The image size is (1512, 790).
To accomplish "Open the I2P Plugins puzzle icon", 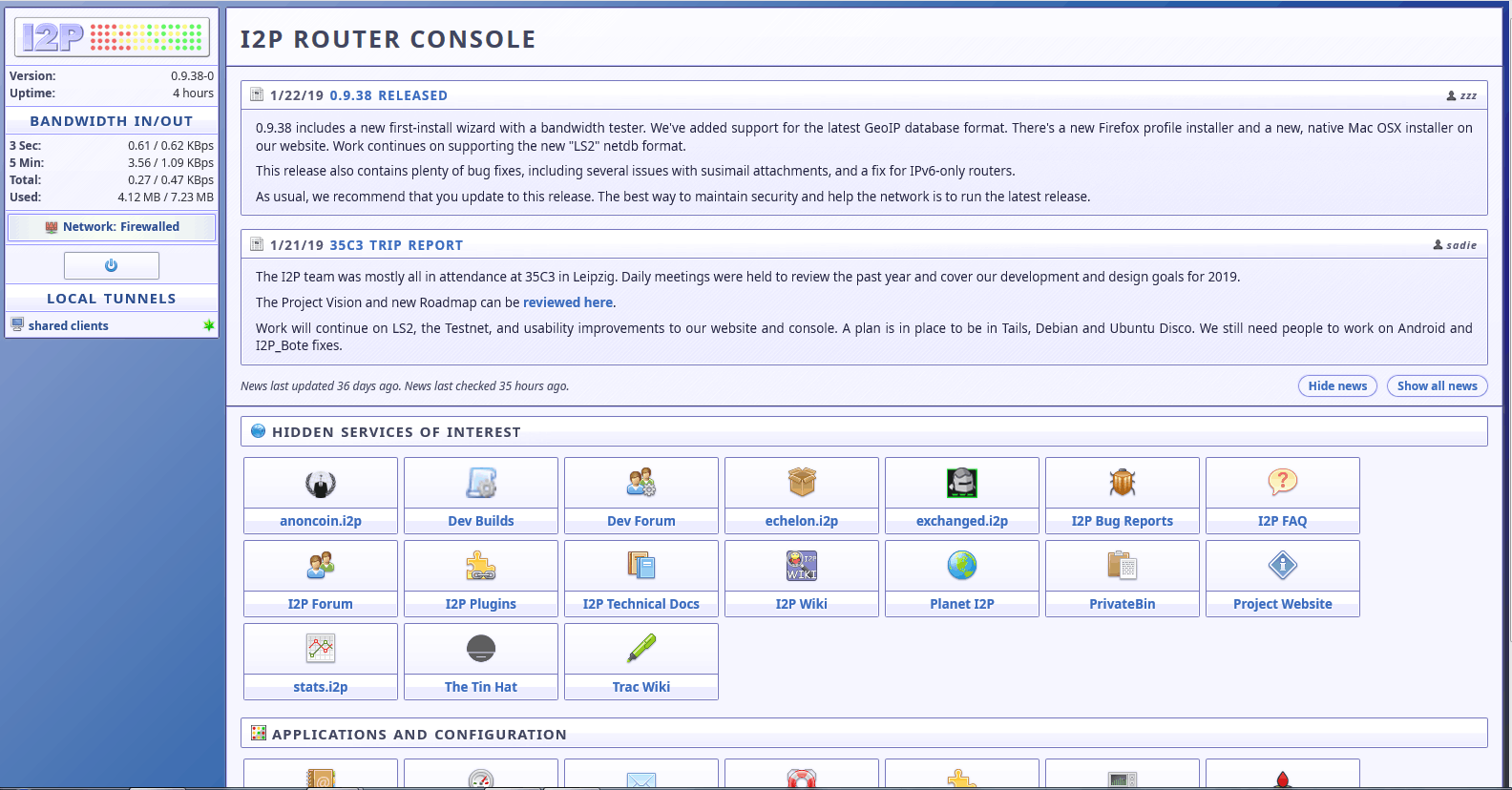I will (x=481, y=566).
